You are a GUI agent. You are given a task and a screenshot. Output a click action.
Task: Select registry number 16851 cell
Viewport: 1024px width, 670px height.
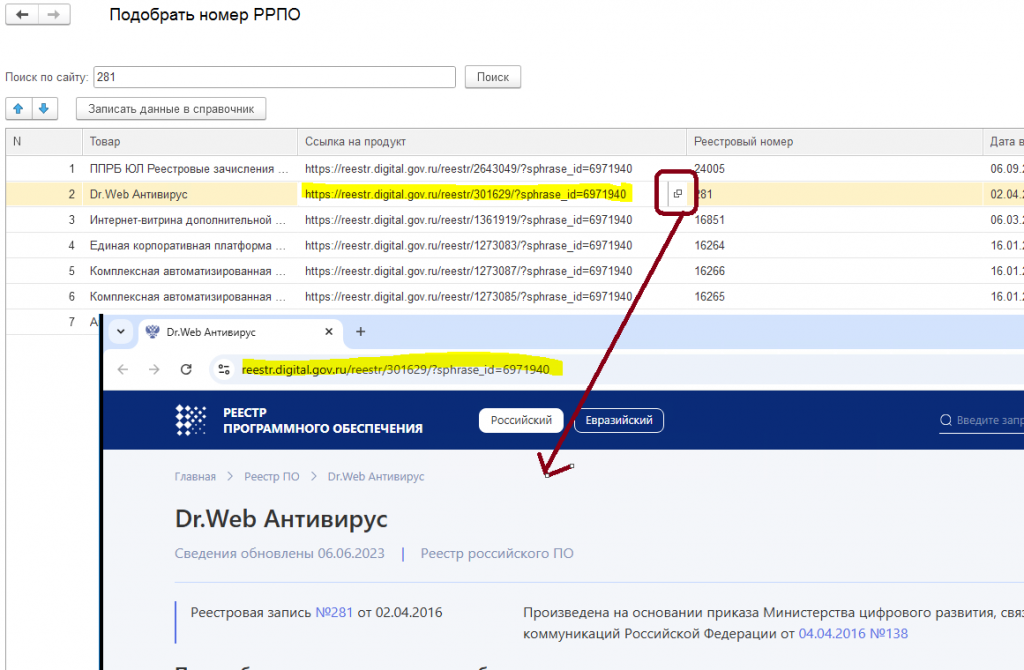[x=834, y=220]
